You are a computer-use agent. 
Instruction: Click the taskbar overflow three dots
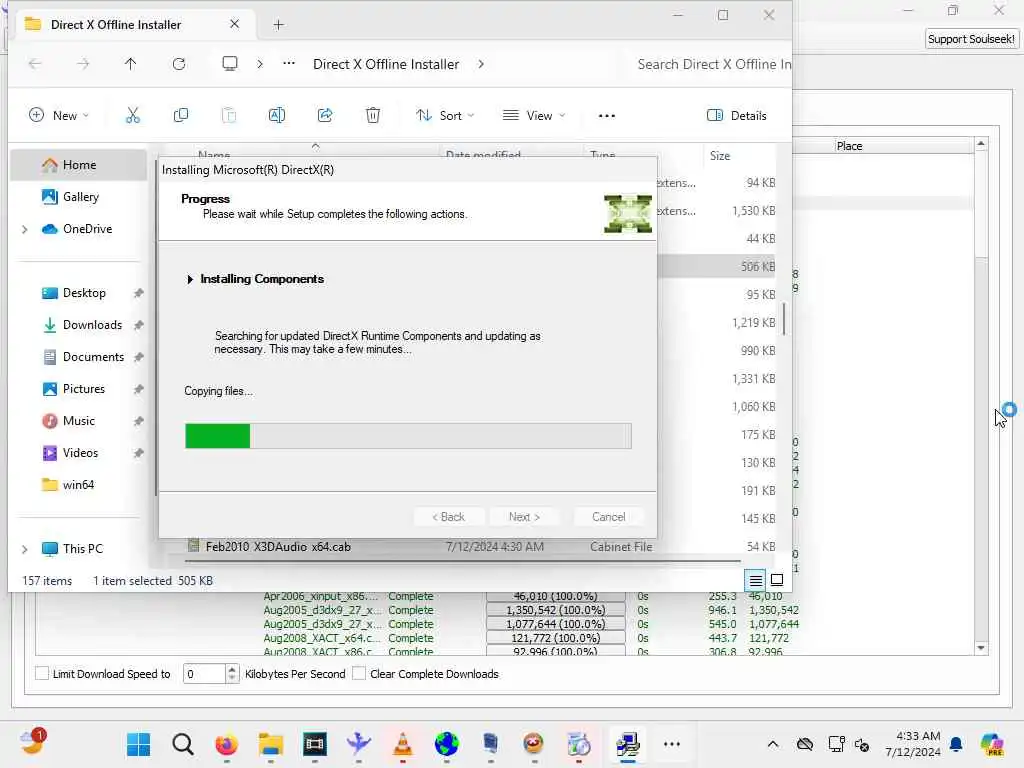(672, 744)
